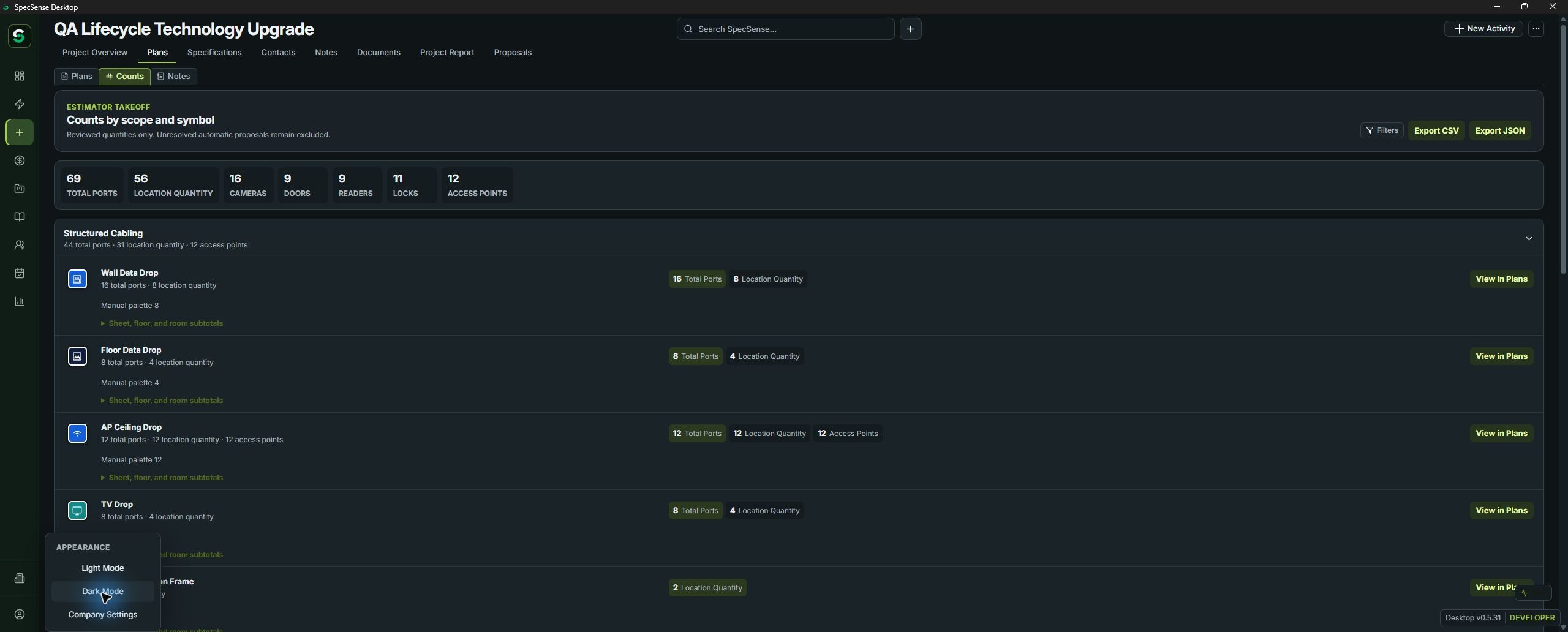Screen dimensions: 1568x632
Task: Open the dollar sign pricing icon
Action: [20, 160]
